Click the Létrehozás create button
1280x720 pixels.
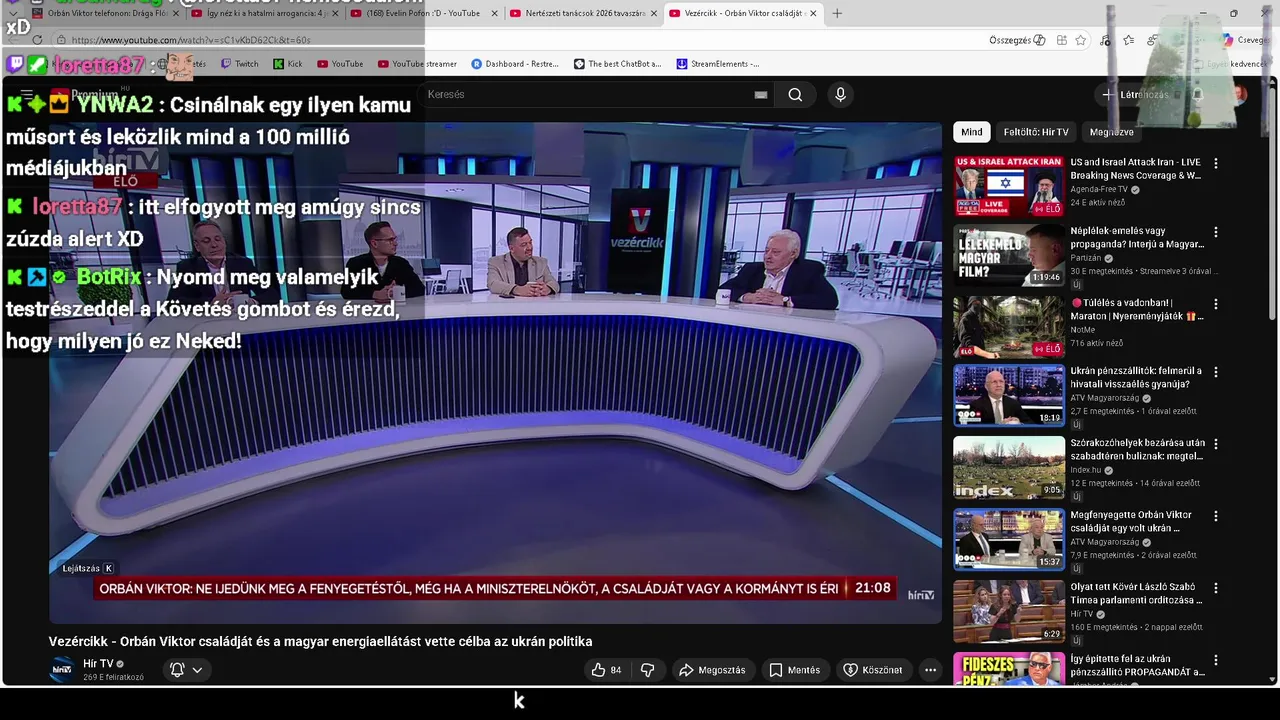coord(1135,94)
